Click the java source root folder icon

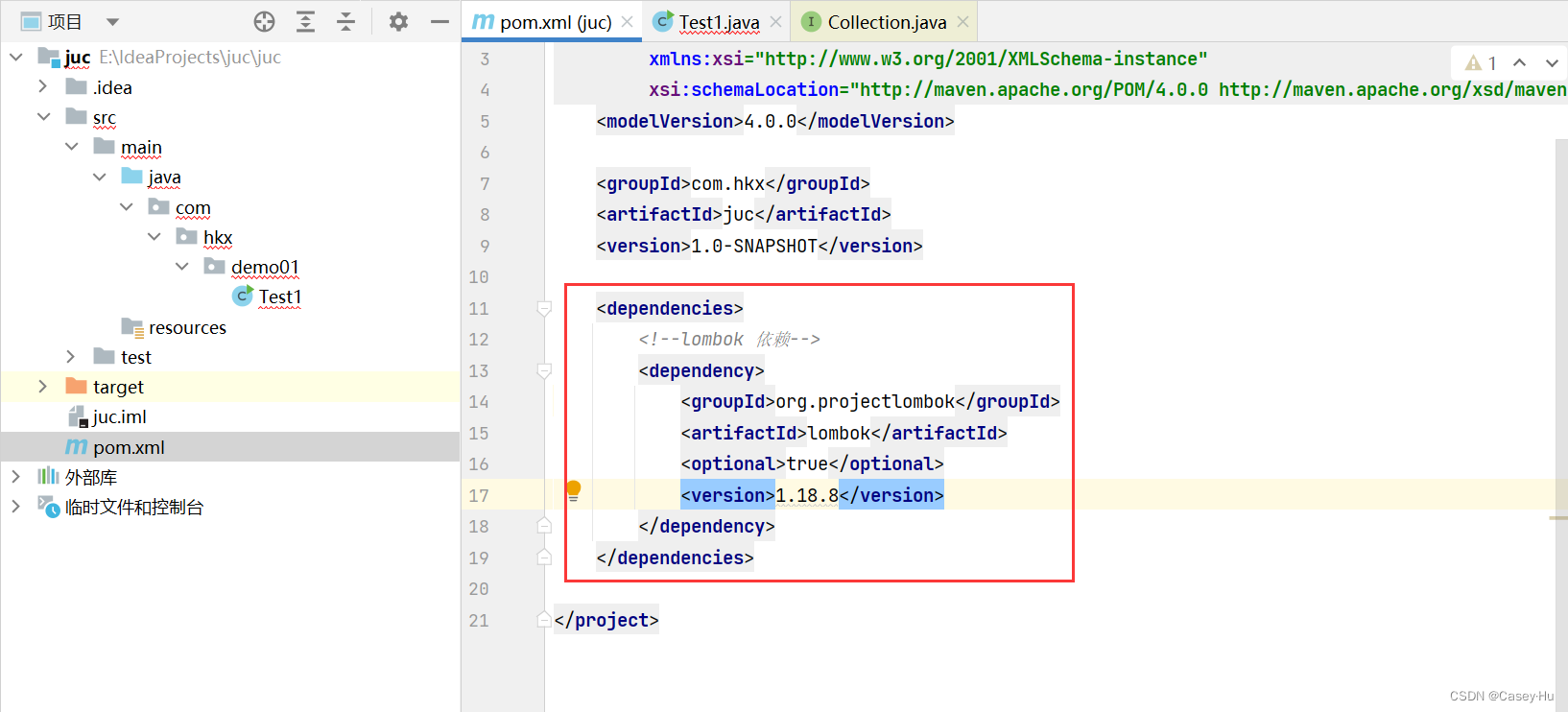tap(132, 177)
